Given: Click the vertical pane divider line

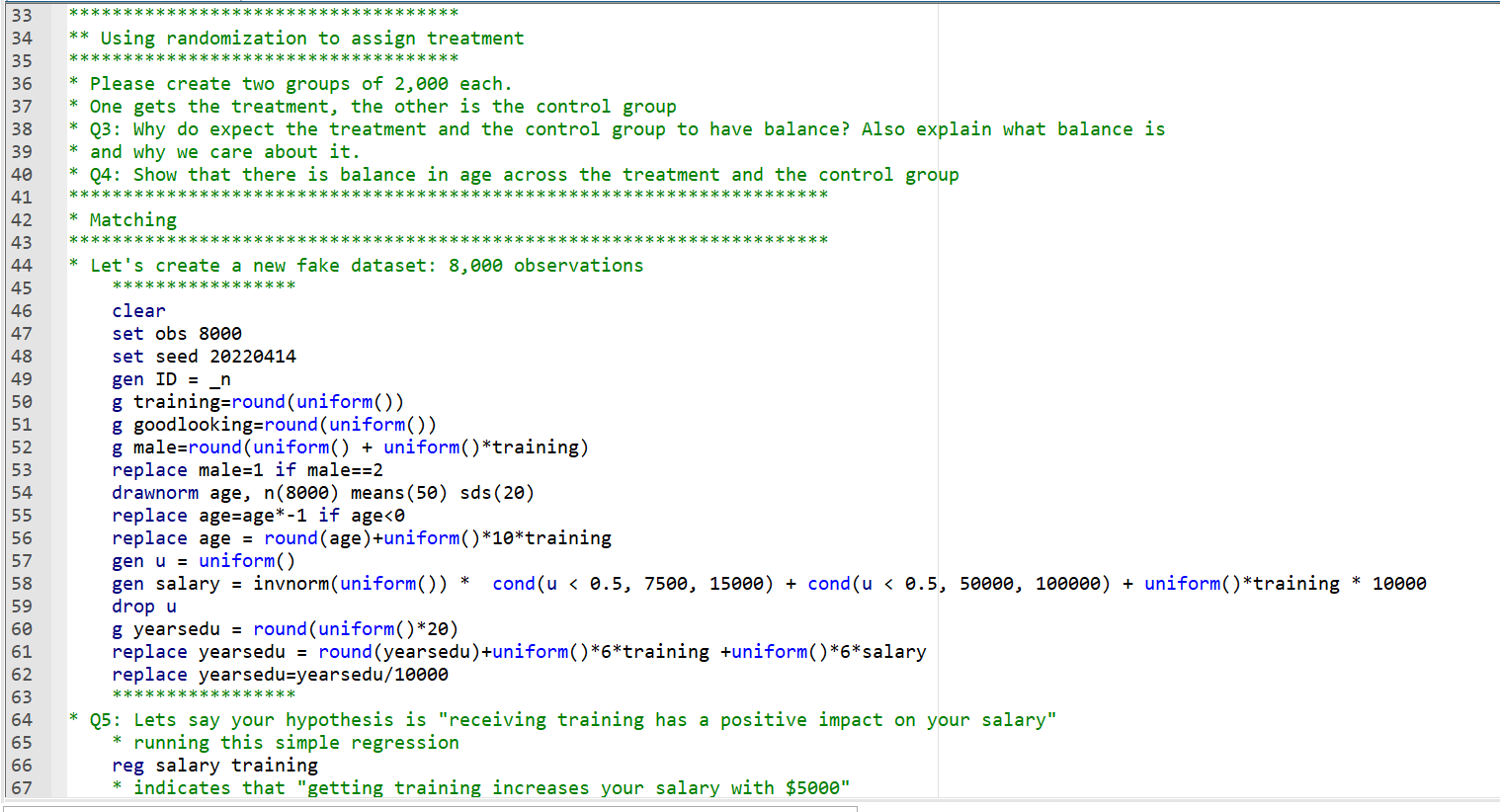Looking at the screenshot, I should [937, 395].
